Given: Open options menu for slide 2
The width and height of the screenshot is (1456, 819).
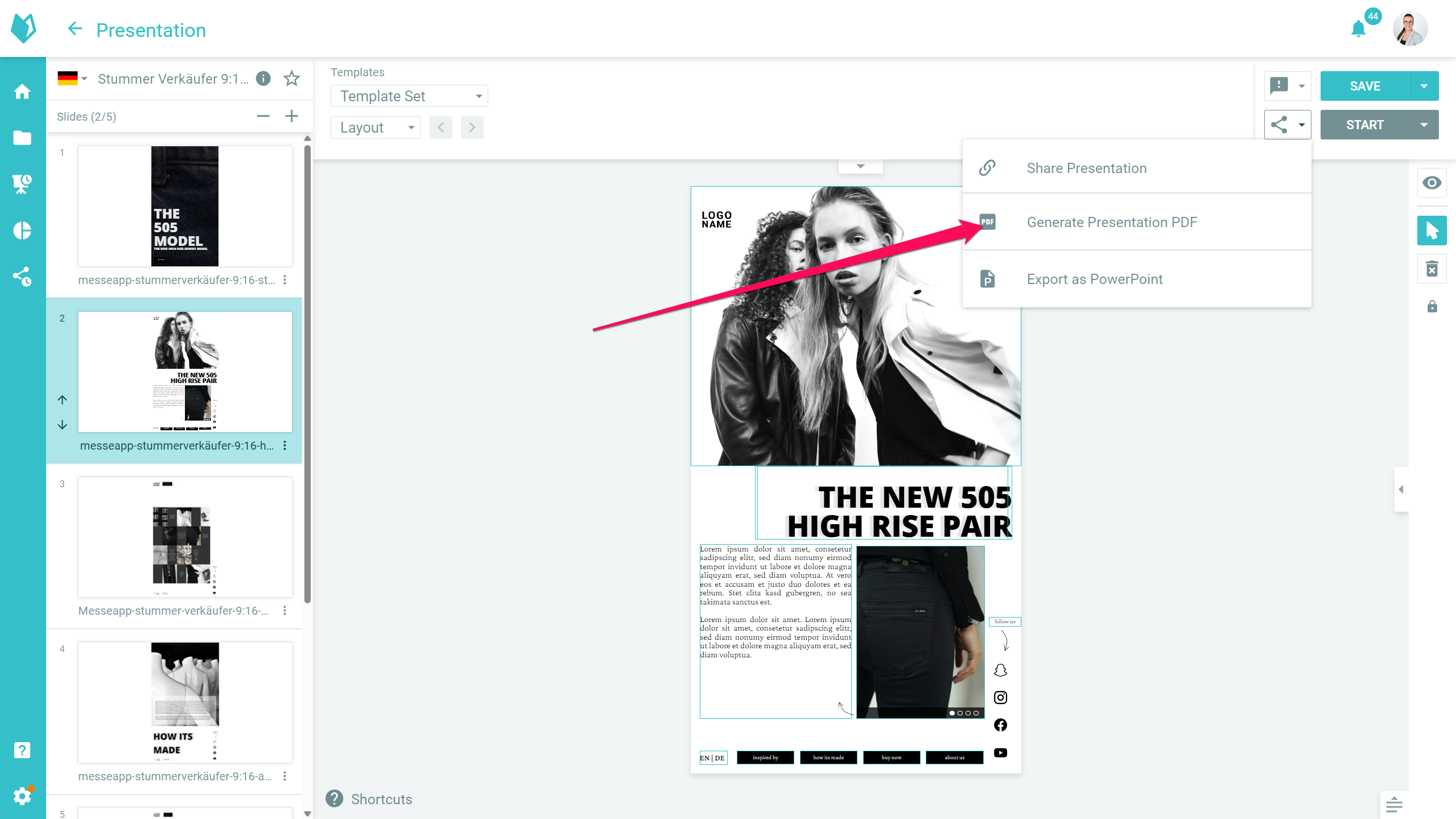Looking at the screenshot, I should click(284, 446).
